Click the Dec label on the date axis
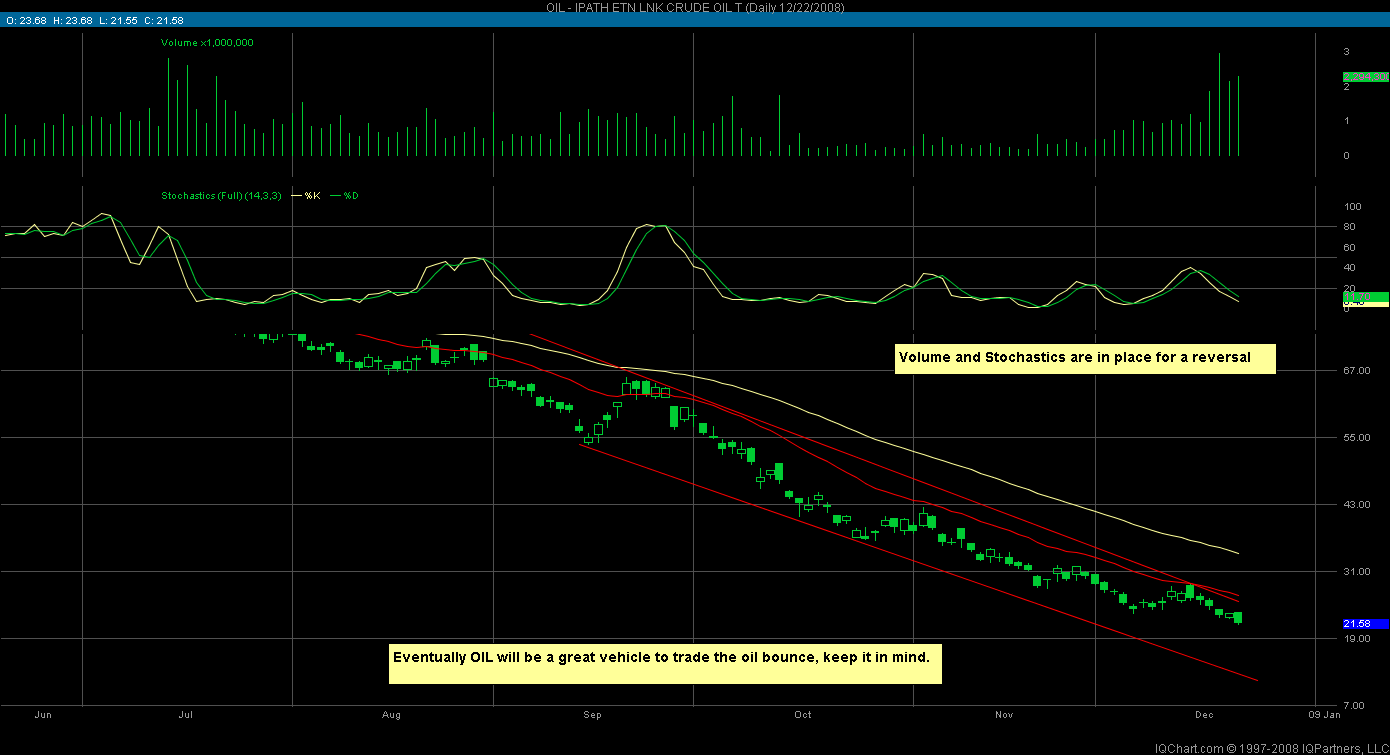The height and width of the screenshot is (755, 1390). [x=1204, y=715]
